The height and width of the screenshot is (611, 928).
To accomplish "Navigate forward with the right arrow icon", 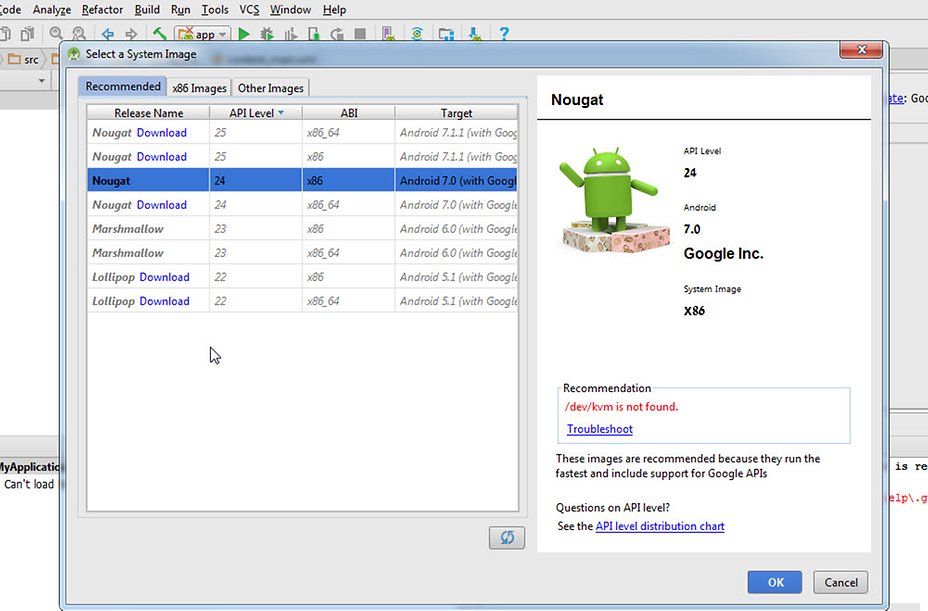I will (131, 34).
